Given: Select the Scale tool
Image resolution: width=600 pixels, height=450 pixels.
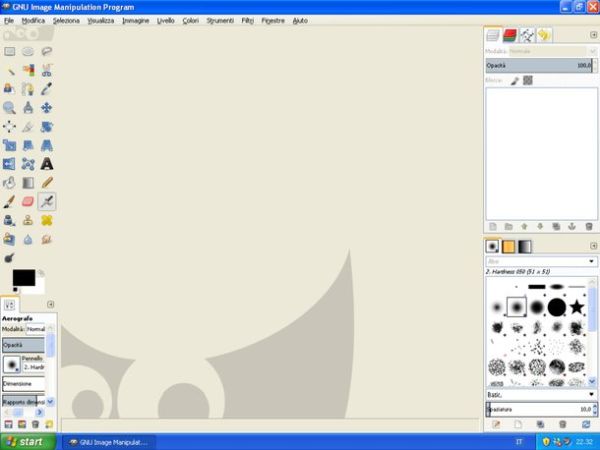Looking at the screenshot, I should pyautogui.click(x=10, y=145).
